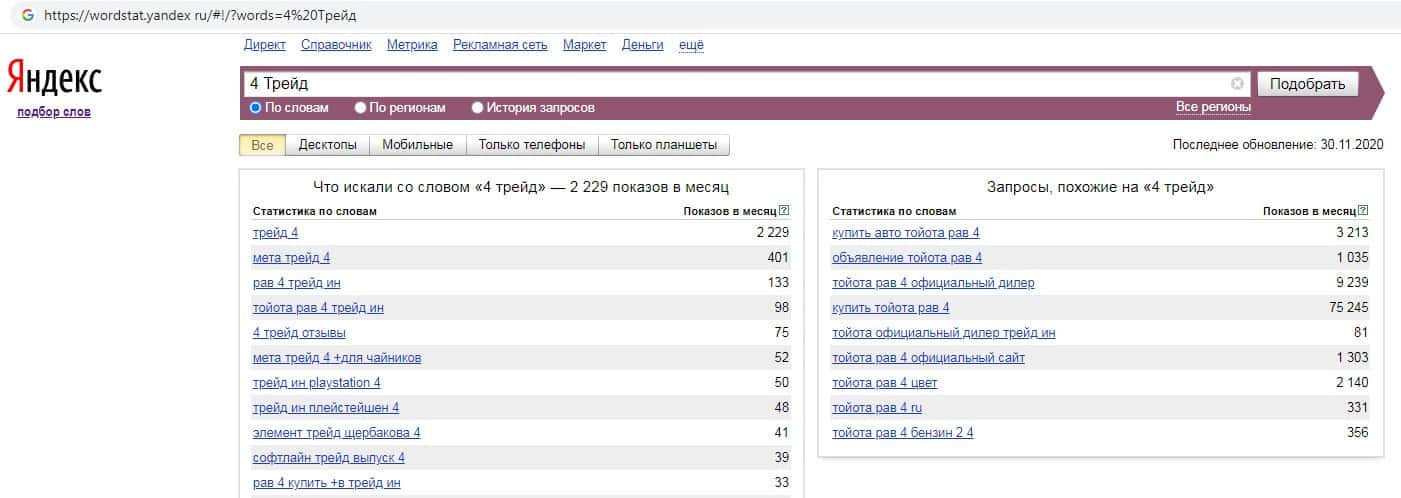Click the Google site icon in address bar

click(x=27, y=16)
